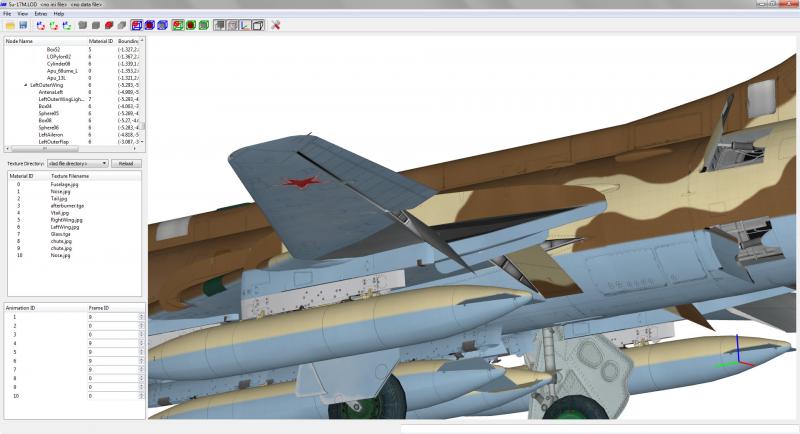Image resolution: width=800 pixels, height=434 pixels.
Task: Open the Extras menu
Action: coord(41,14)
